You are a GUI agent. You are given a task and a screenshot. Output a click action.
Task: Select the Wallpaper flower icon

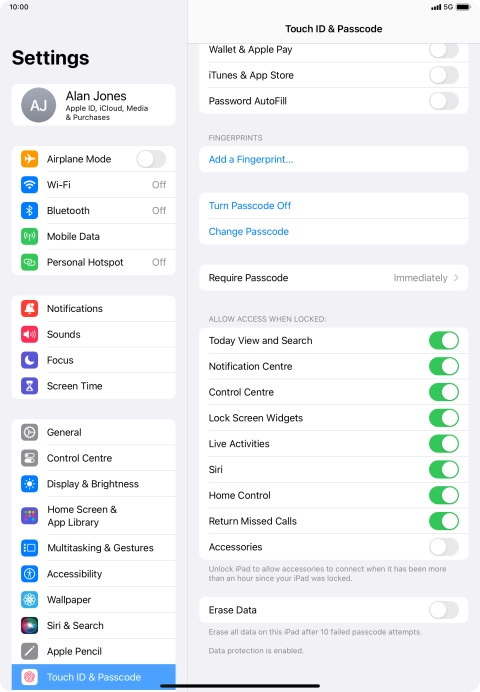click(x=30, y=600)
